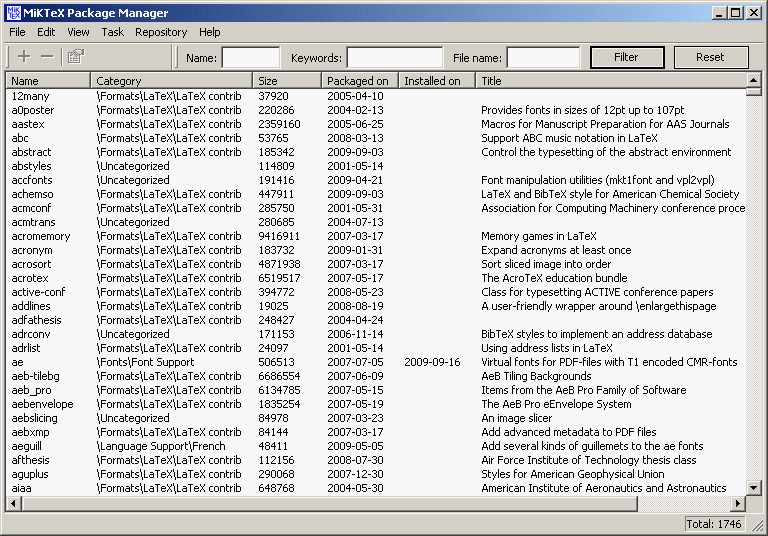The width and height of the screenshot is (768, 536).
Task: Click the horizontal scrollbar left arrow
Action: [x=13, y=503]
